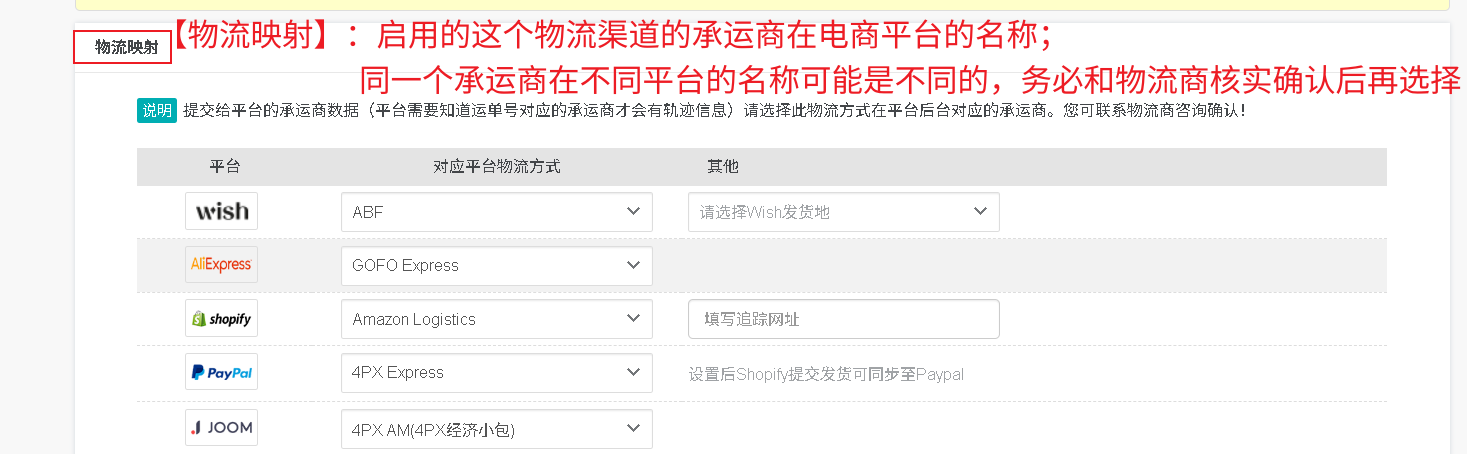This screenshot has height=454, width=1467.
Task: Click the 对应平台物流方式 column header
Action: point(497,166)
